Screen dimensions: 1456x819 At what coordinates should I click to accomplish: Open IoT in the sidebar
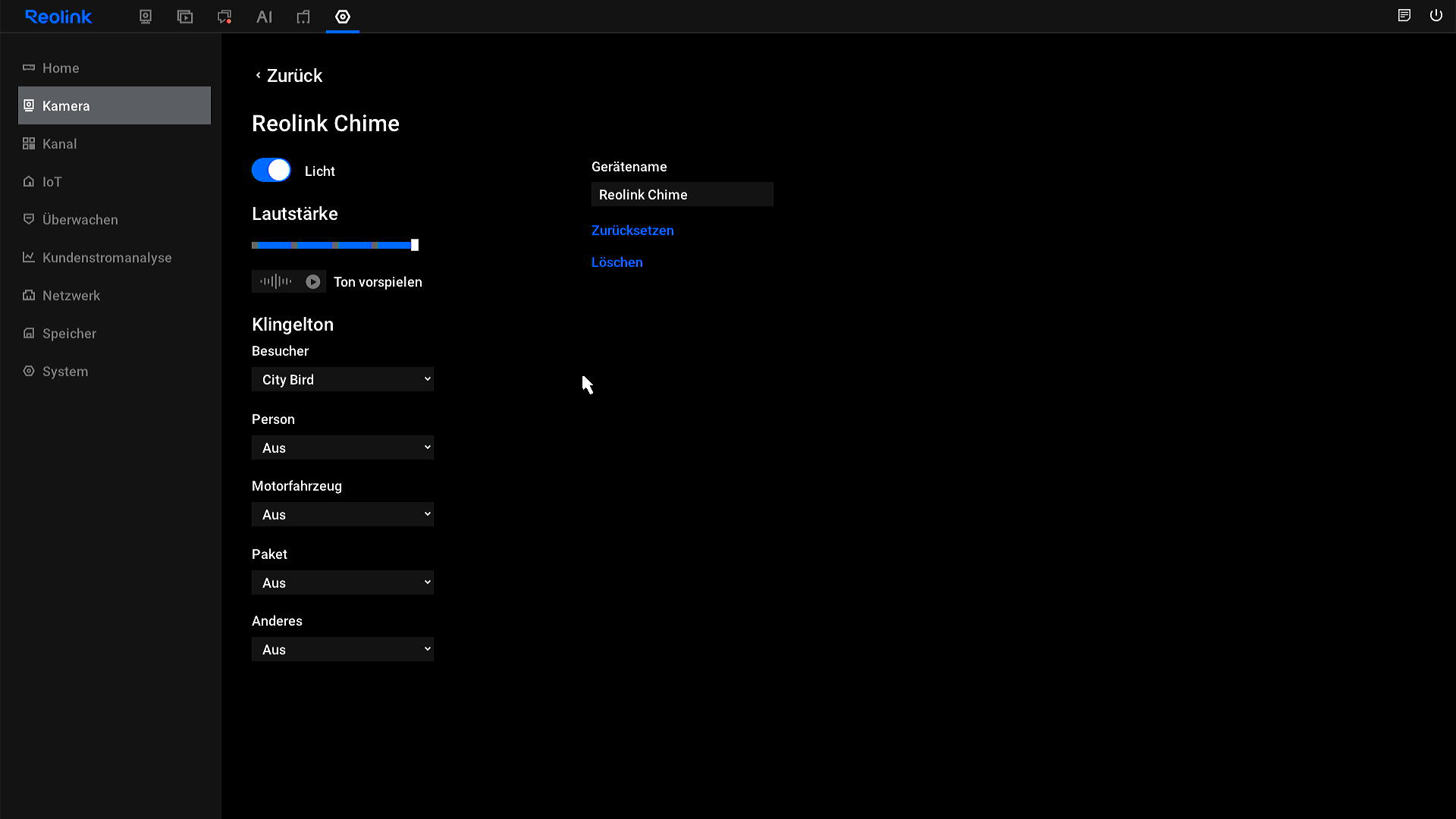115,181
